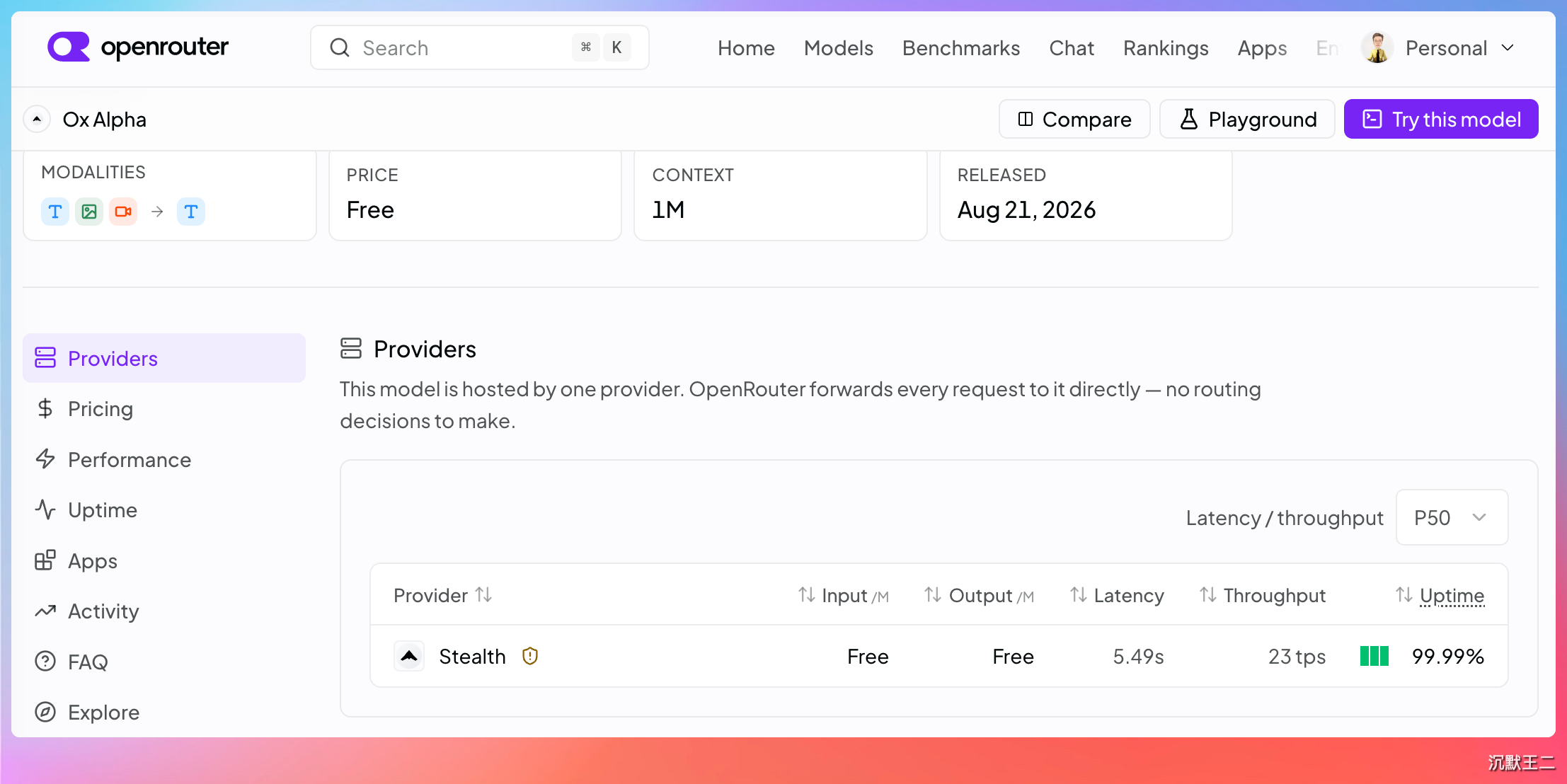This screenshot has height=784, width=1567.
Task: Click the openrouter wordmark link
Action: [165, 47]
